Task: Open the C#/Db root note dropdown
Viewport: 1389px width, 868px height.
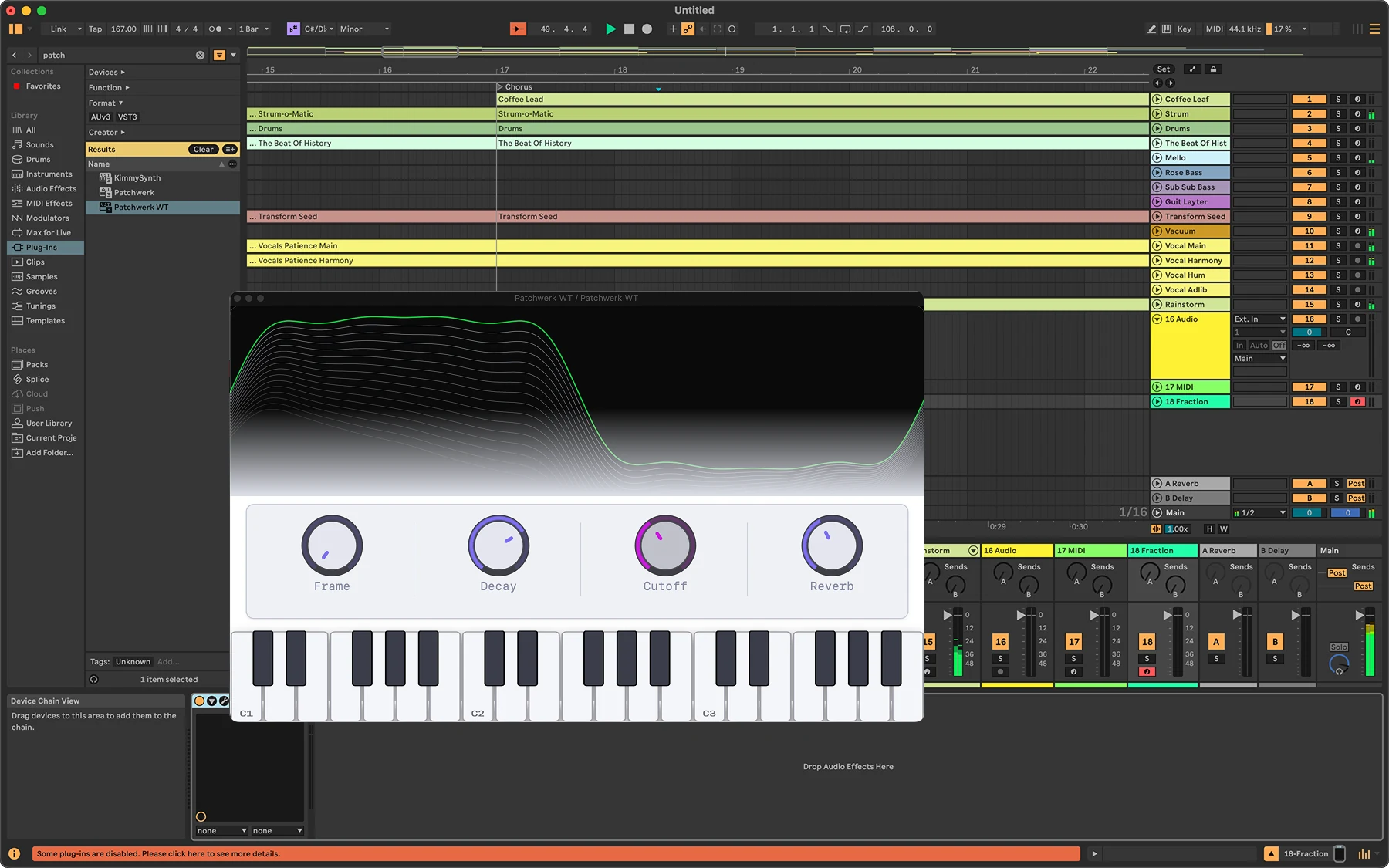Action: tap(319, 29)
